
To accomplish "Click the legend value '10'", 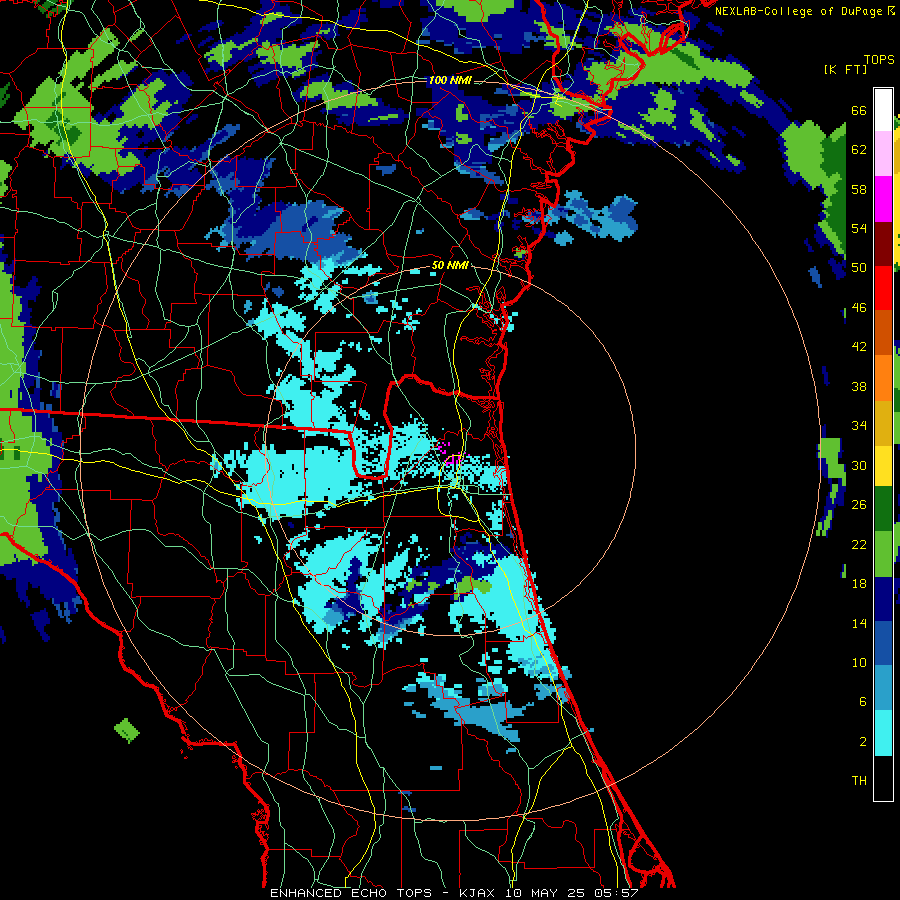I will pos(859,662).
